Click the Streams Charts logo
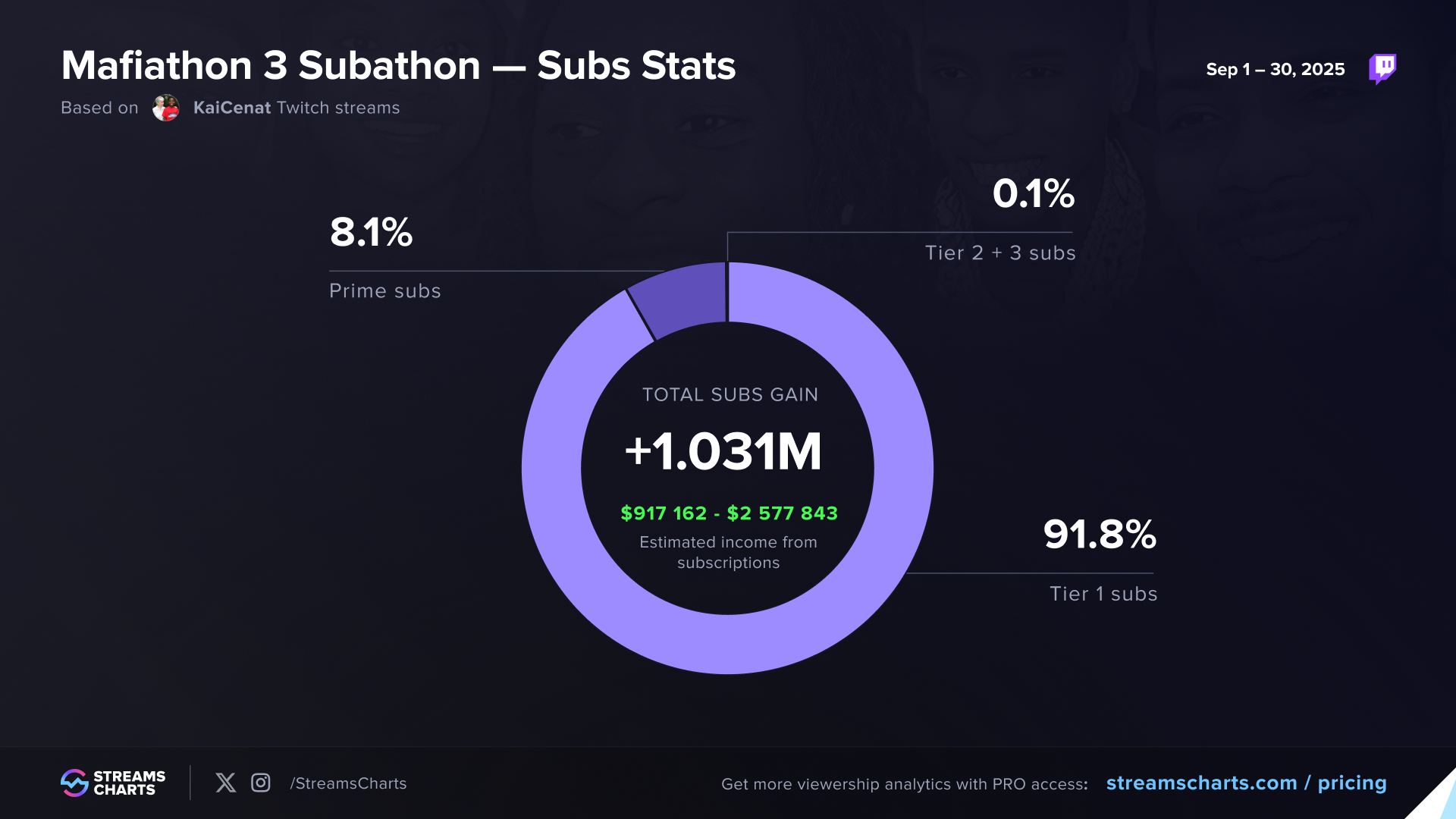The image size is (1456, 819). coord(113,783)
